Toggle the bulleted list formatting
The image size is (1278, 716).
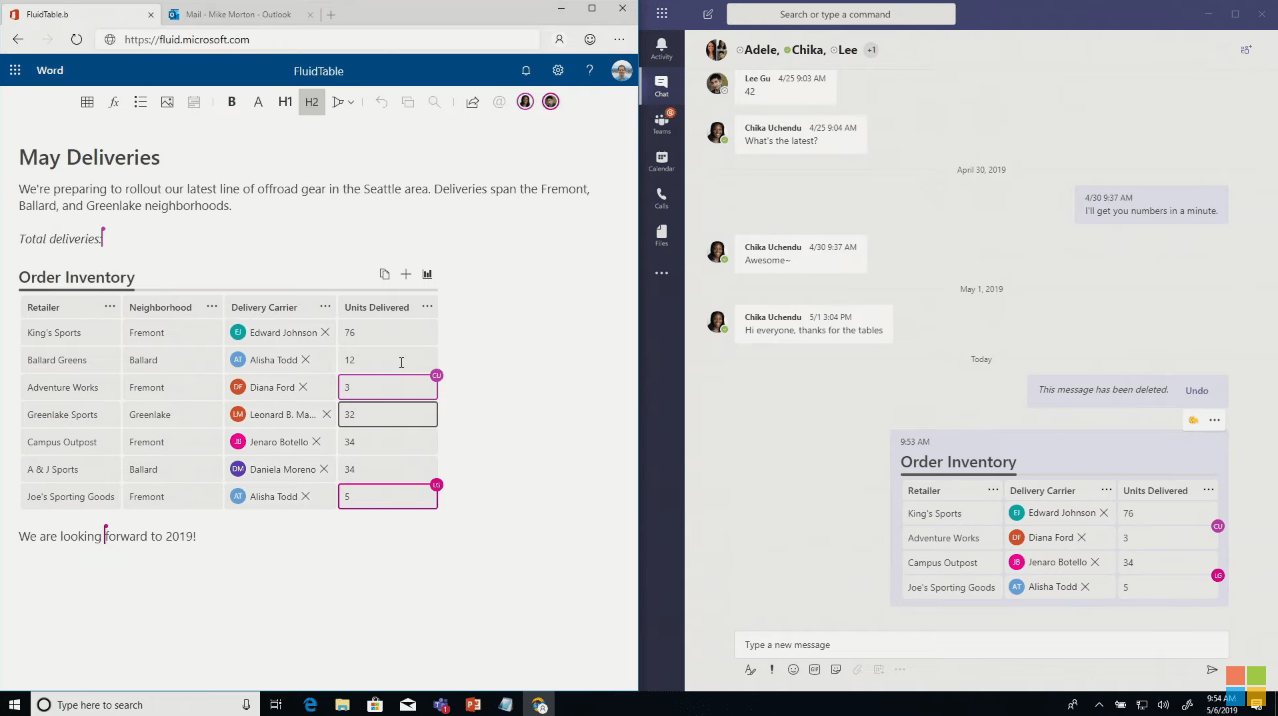(140, 101)
